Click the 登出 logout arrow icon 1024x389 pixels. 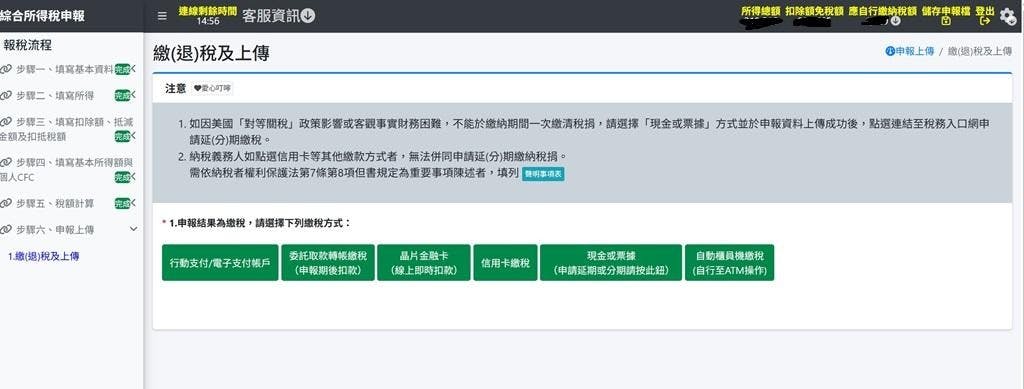985,21
